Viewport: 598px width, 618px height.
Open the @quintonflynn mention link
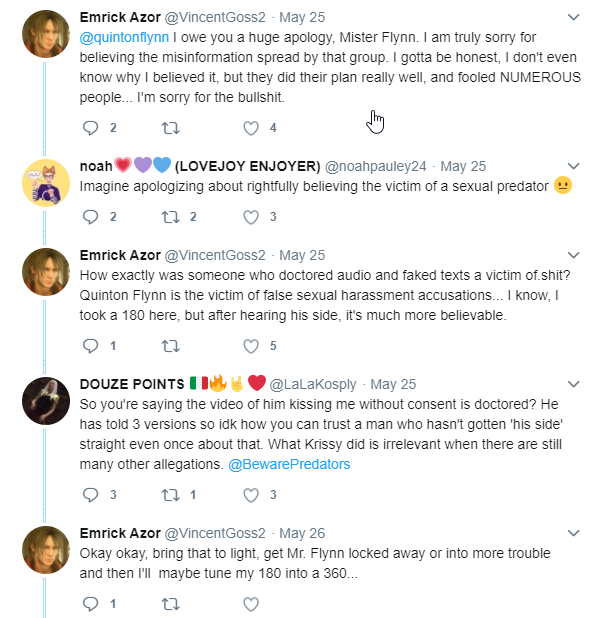point(124,37)
